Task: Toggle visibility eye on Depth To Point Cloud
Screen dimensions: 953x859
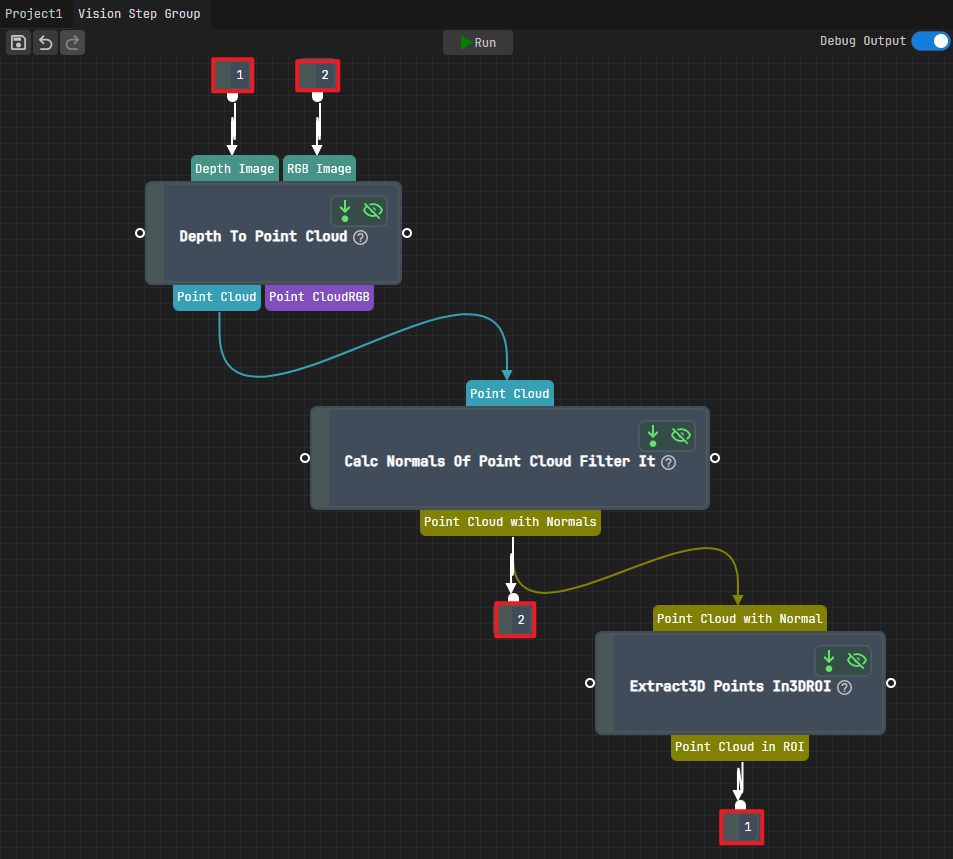Action: pos(373,211)
